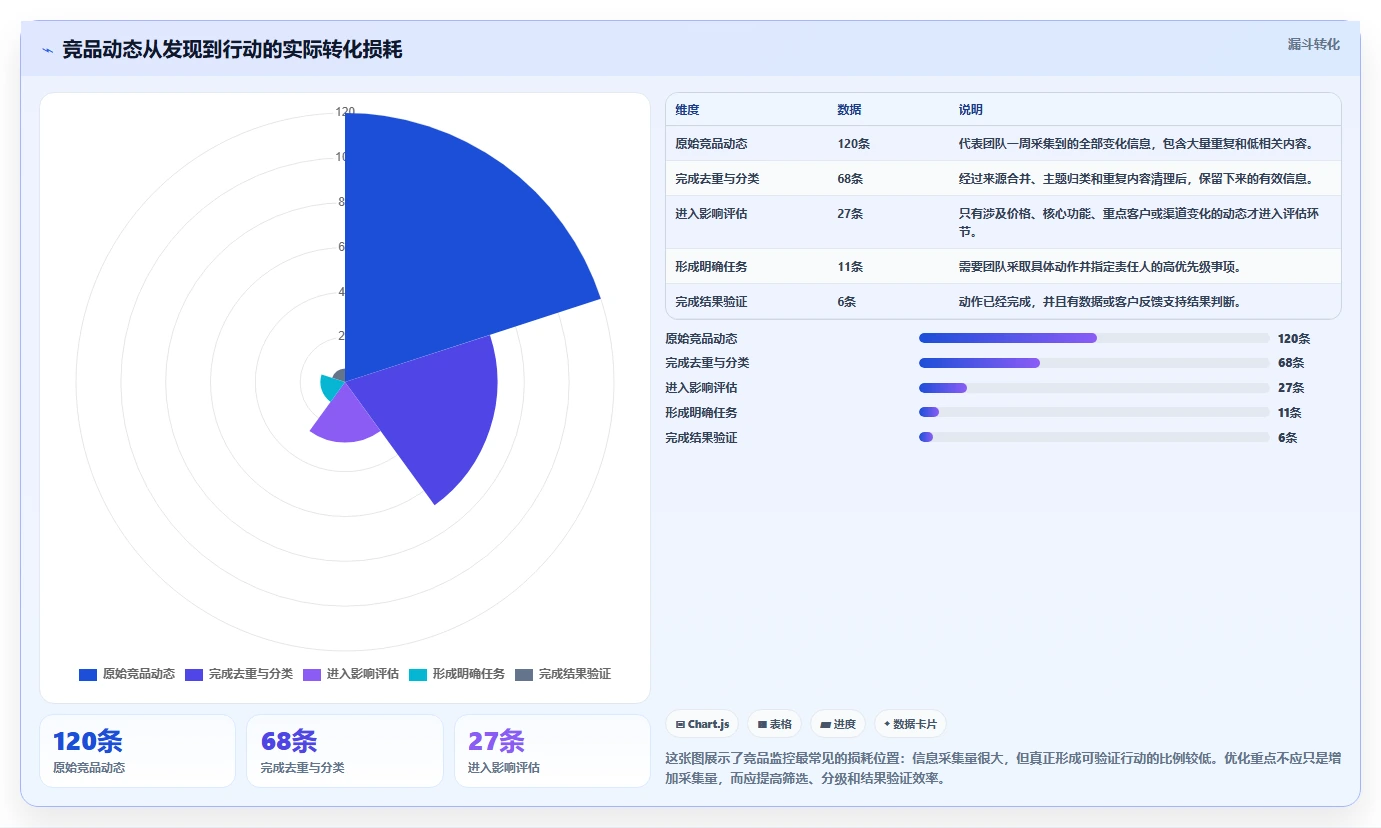Click the 漏斗转化 label in header
1381x828 pixels.
pyautogui.click(x=1313, y=44)
